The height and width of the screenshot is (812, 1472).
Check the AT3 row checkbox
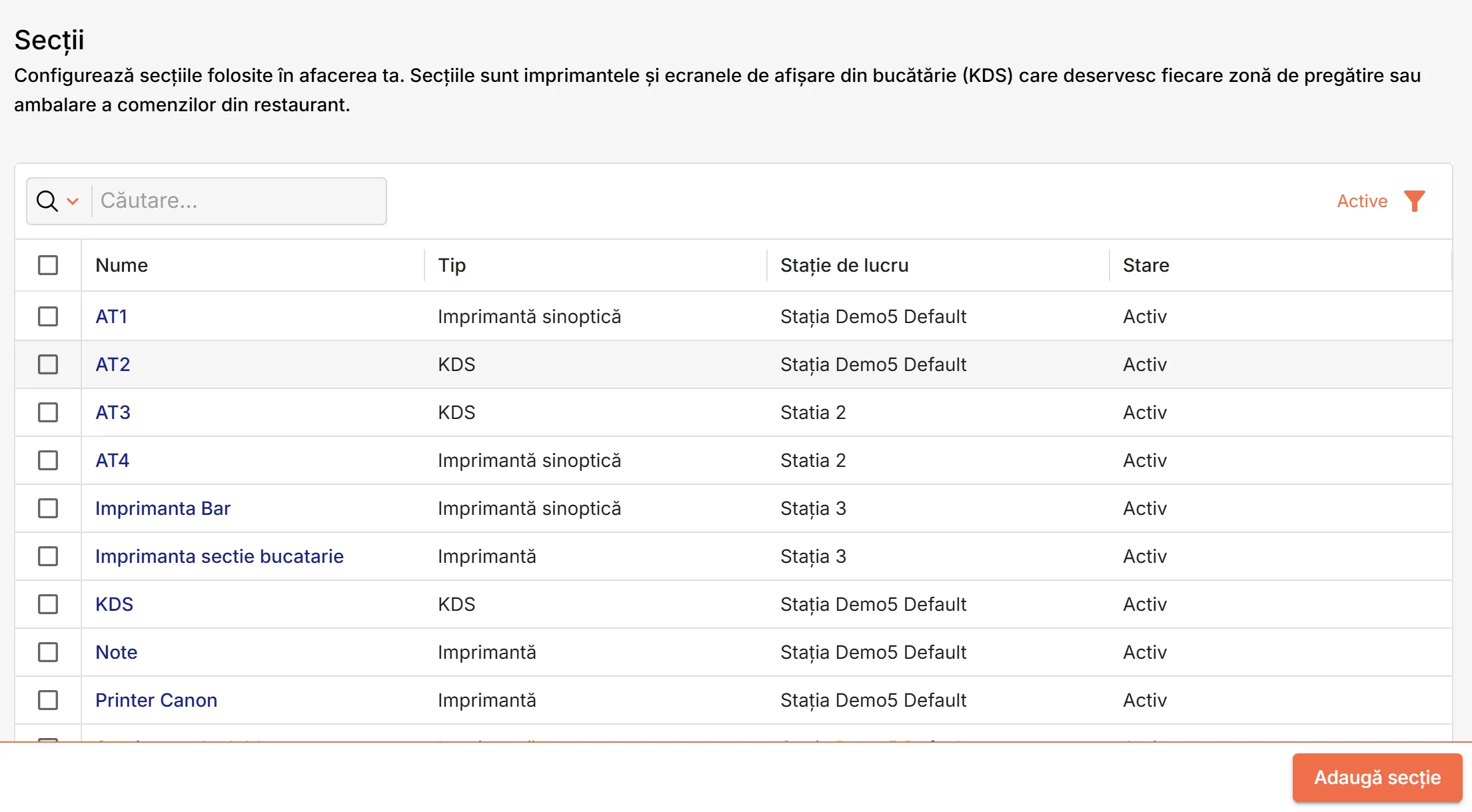48,412
